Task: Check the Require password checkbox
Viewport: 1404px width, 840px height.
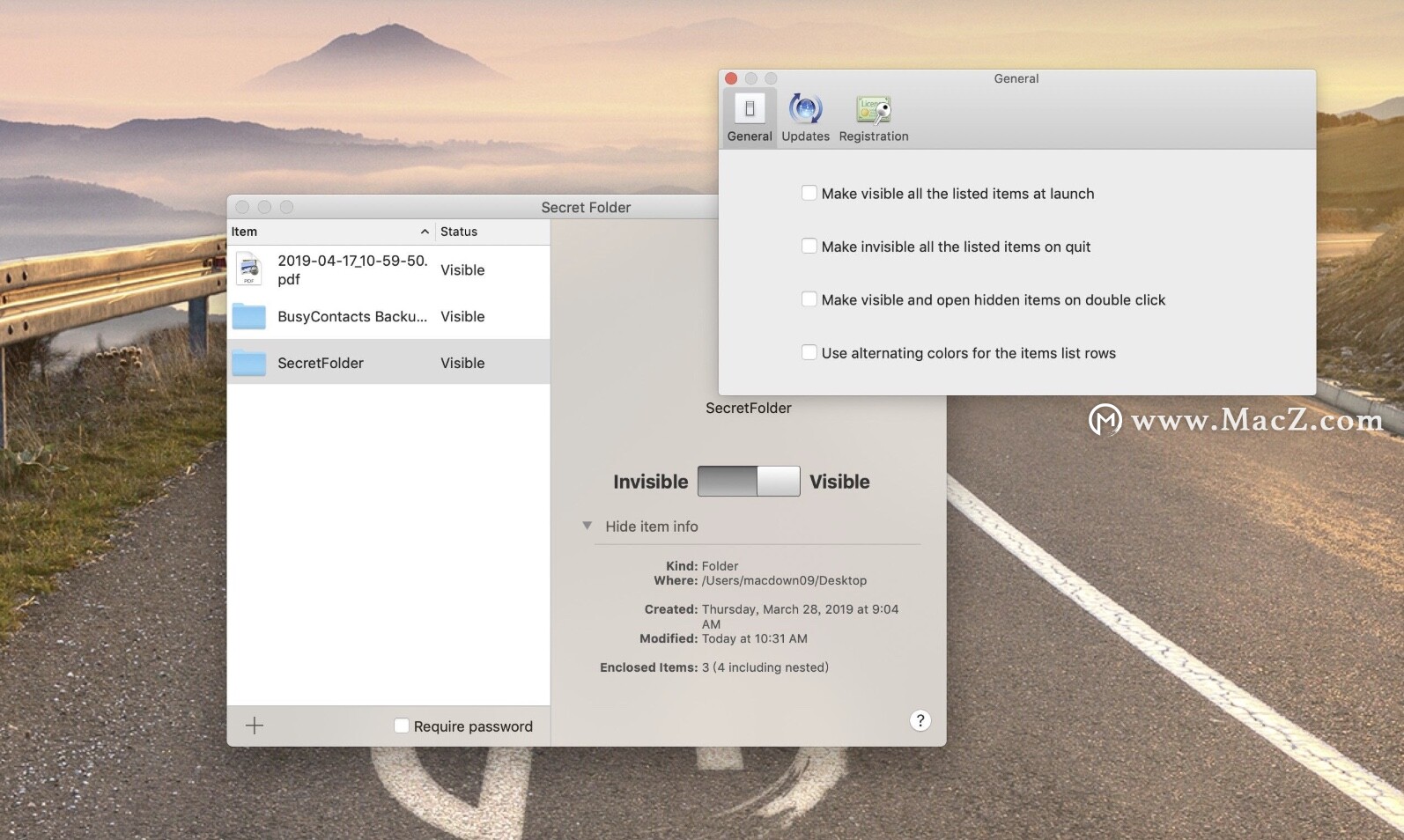Action: click(x=402, y=726)
